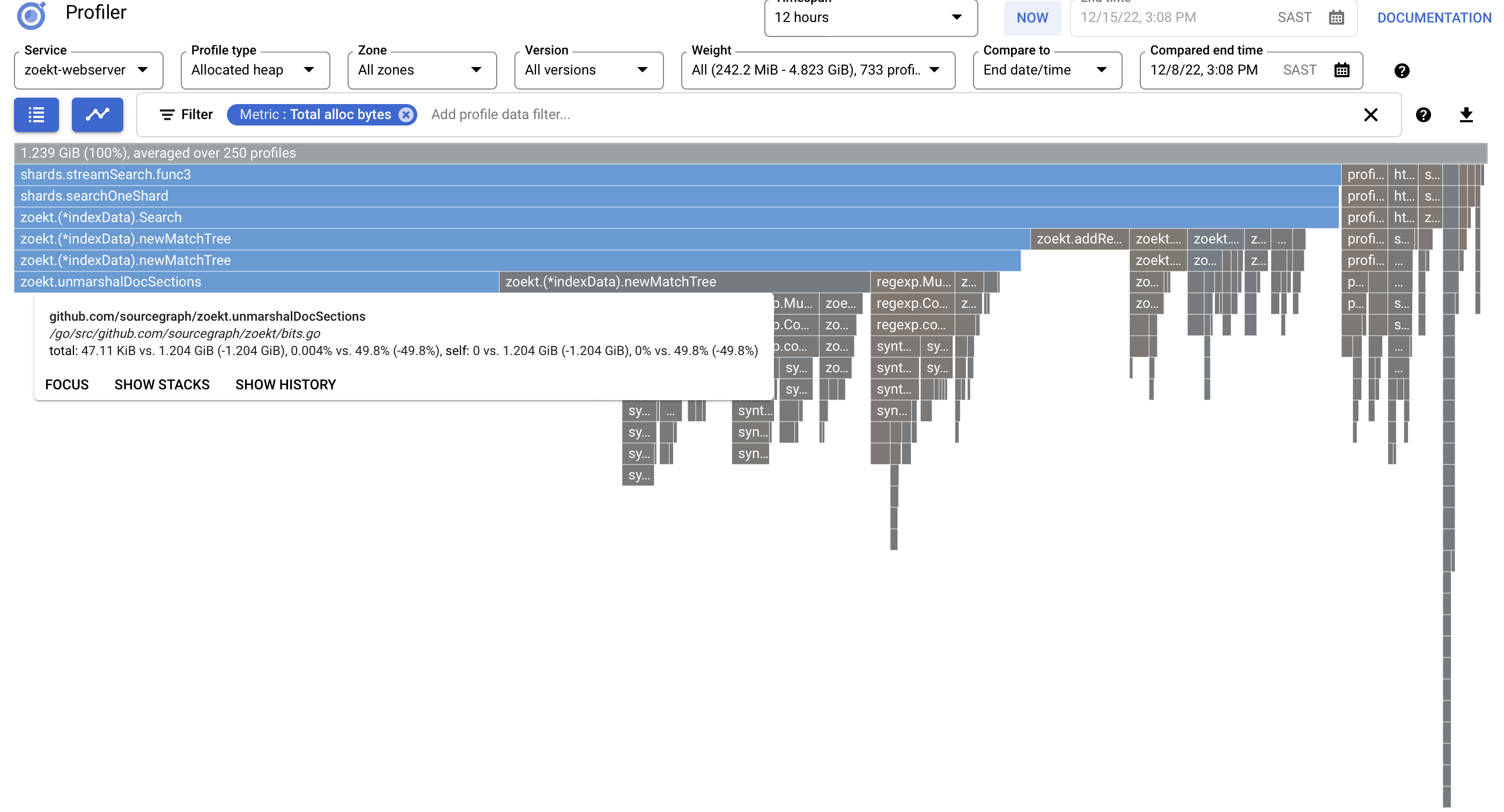The height and width of the screenshot is (812, 1504).
Task: Click the Profiler logo icon
Action: (x=32, y=14)
